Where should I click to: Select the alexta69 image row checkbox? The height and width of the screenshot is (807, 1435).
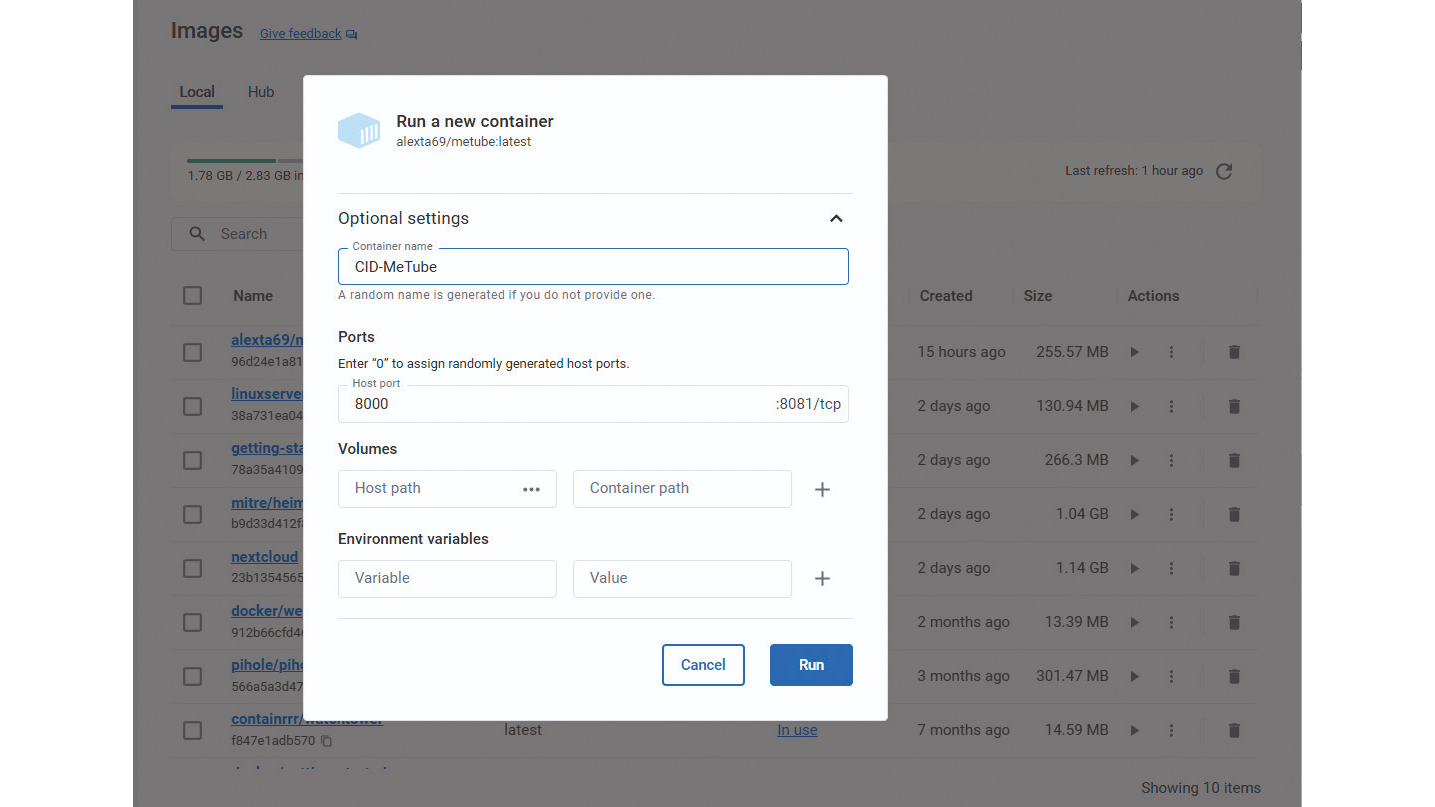[x=193, y=352]
